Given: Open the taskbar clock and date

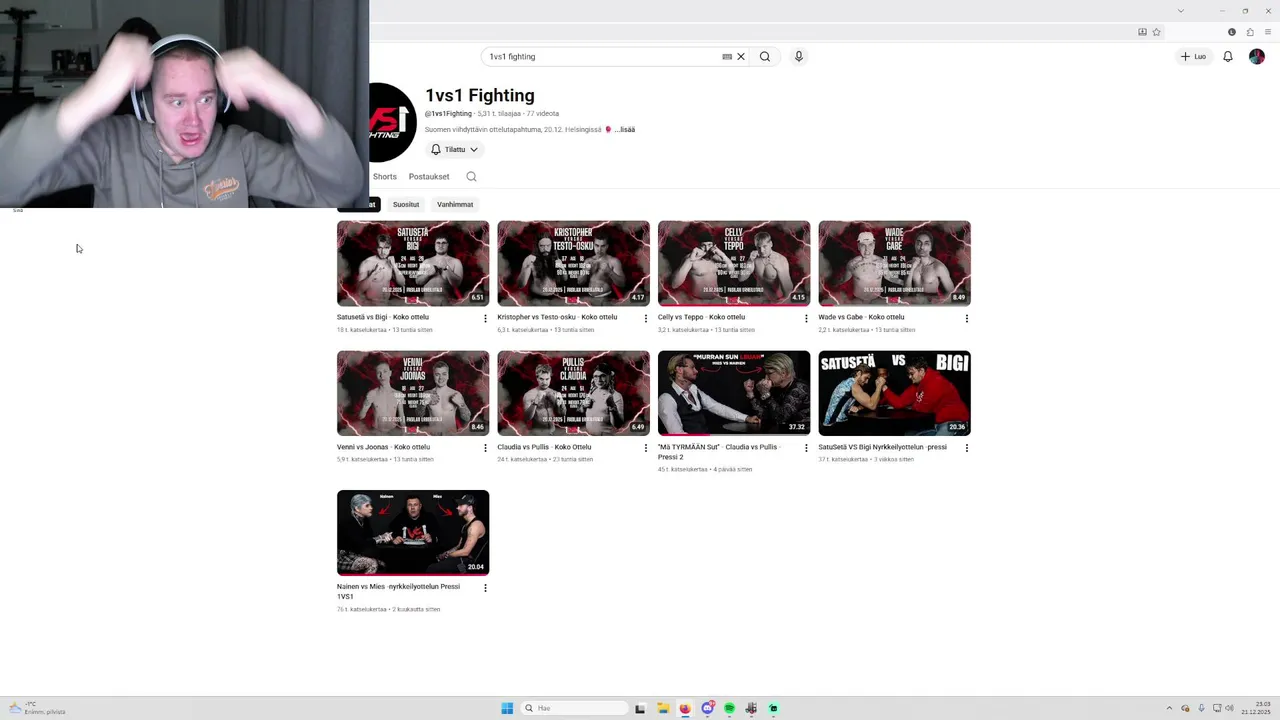Looking at the screenshot, I should pos(1256,708).
